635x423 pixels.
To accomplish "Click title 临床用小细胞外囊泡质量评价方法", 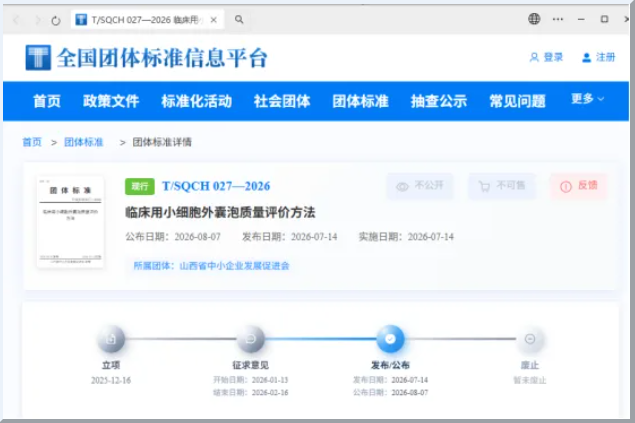I will (220, 213).
